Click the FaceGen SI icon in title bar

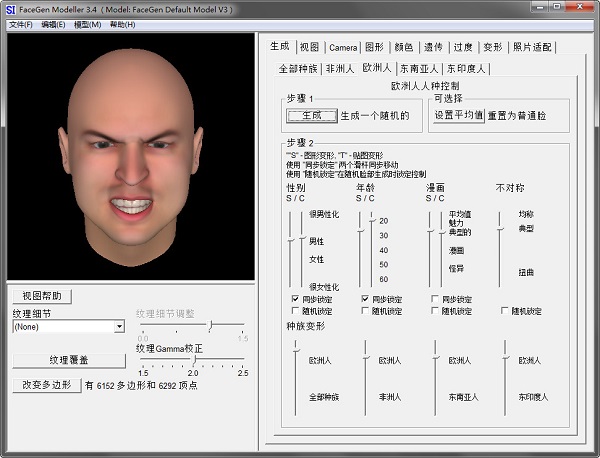(10, 9)
